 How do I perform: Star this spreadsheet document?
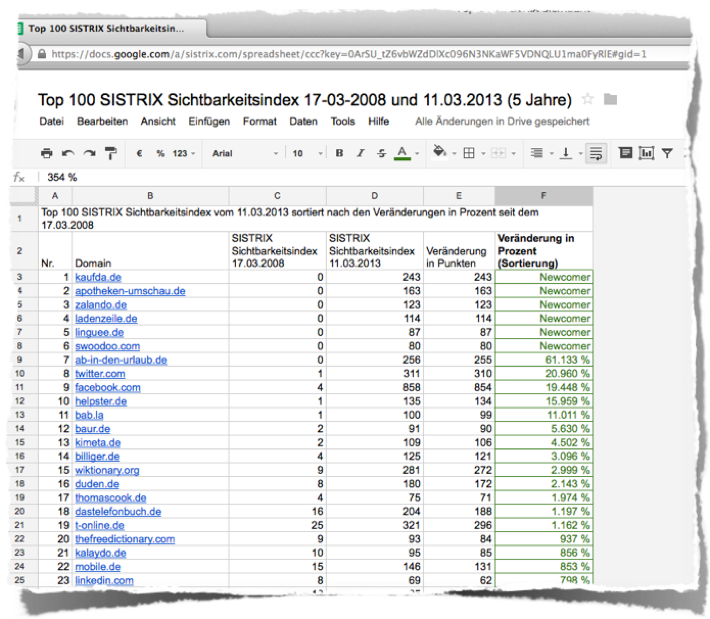[x=588, y=100]
